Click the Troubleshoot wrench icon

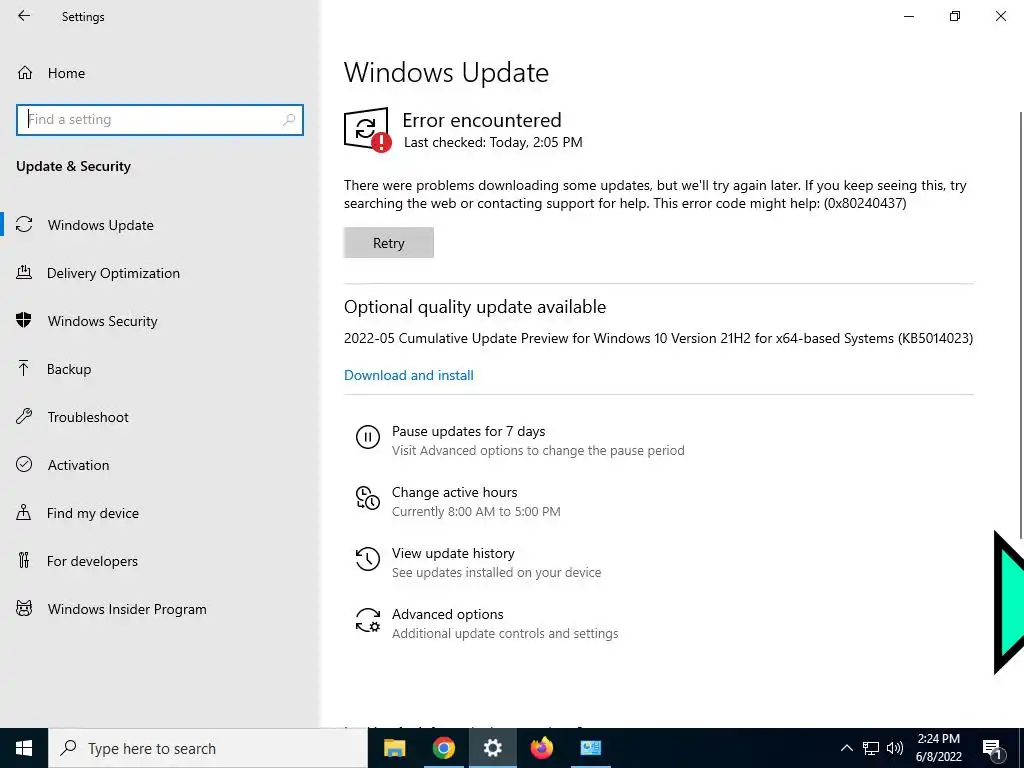(24, 416)
